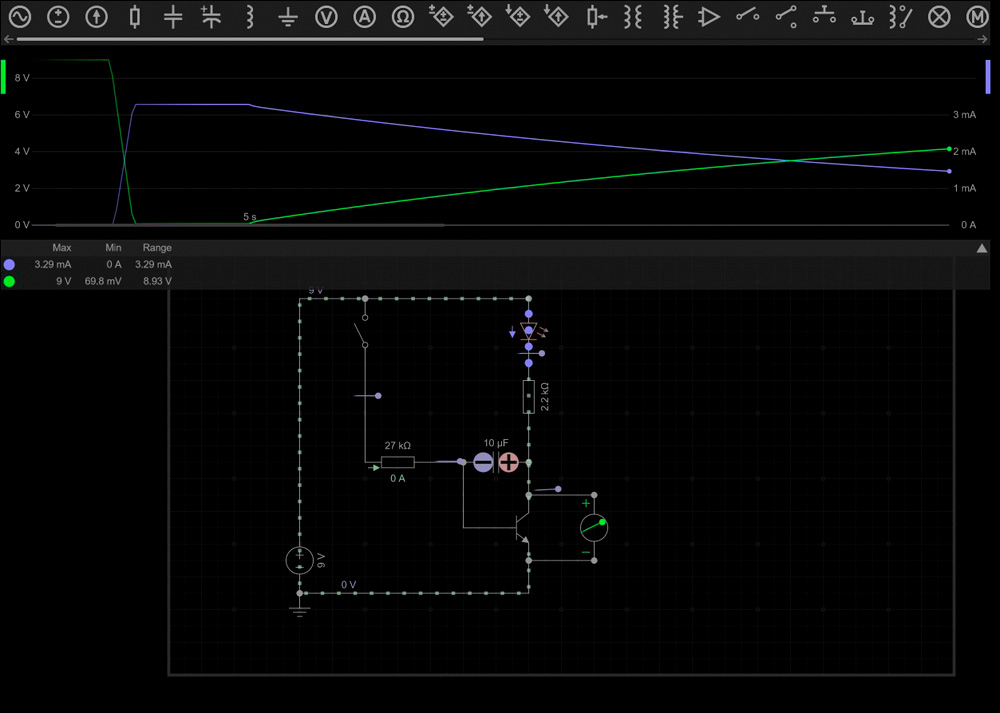
Task: Toggle the switch in the circuit
Action: coord(359,334)
